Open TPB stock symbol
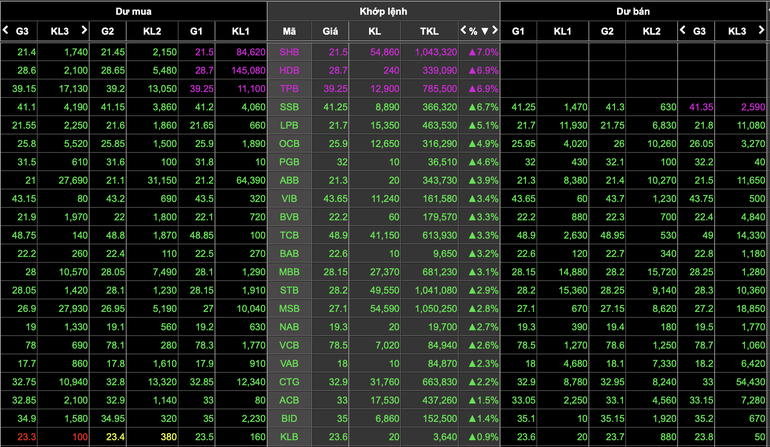This screenshot has height=447, width=770. point(289,89)
